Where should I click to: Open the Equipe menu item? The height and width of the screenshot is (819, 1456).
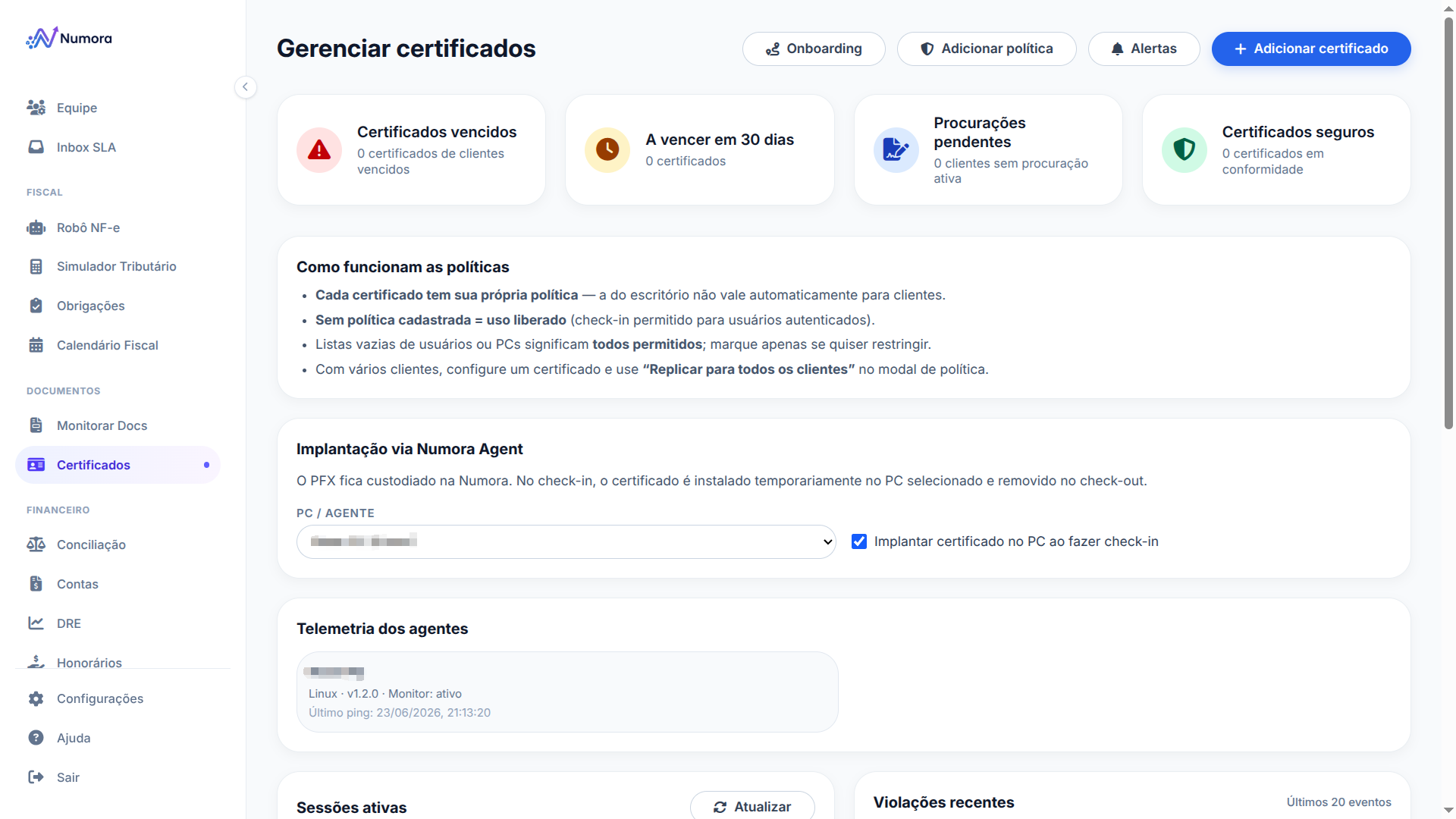(118, 108)
